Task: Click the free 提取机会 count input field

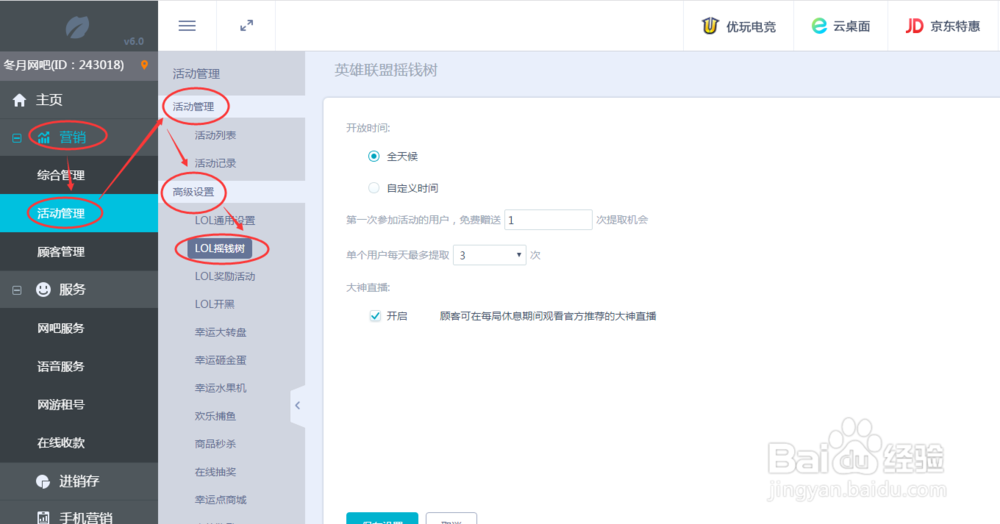Action: click(548, 219)
